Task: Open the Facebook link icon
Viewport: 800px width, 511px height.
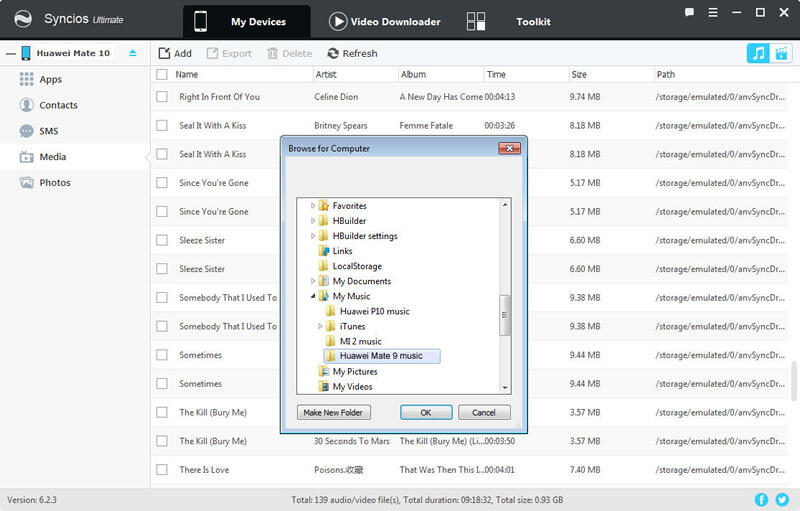Action: tap(761, 499)
